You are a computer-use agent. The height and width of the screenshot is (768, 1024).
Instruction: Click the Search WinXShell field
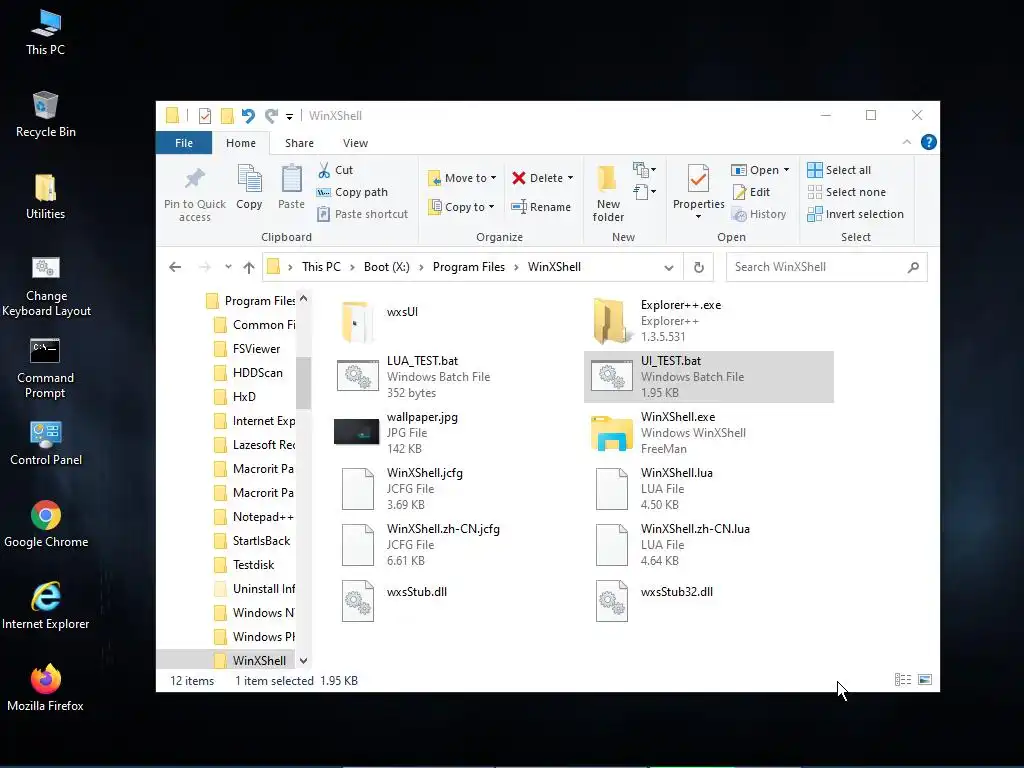coord(827,267)
